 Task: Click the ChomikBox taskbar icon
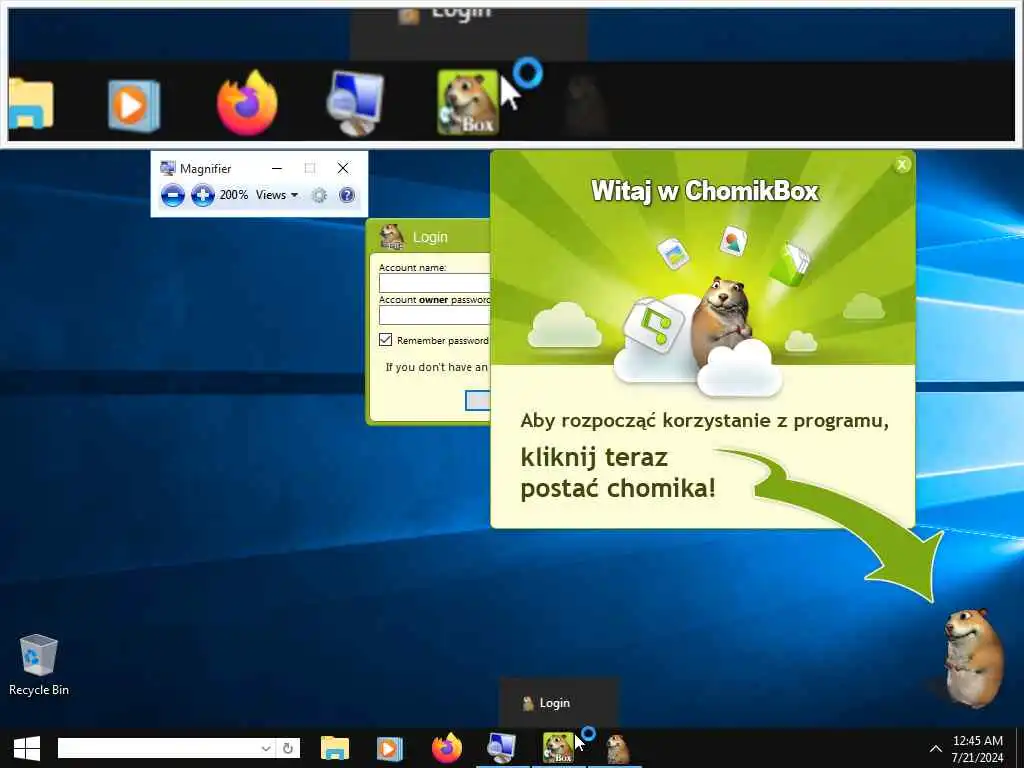(x=558, y=748)
